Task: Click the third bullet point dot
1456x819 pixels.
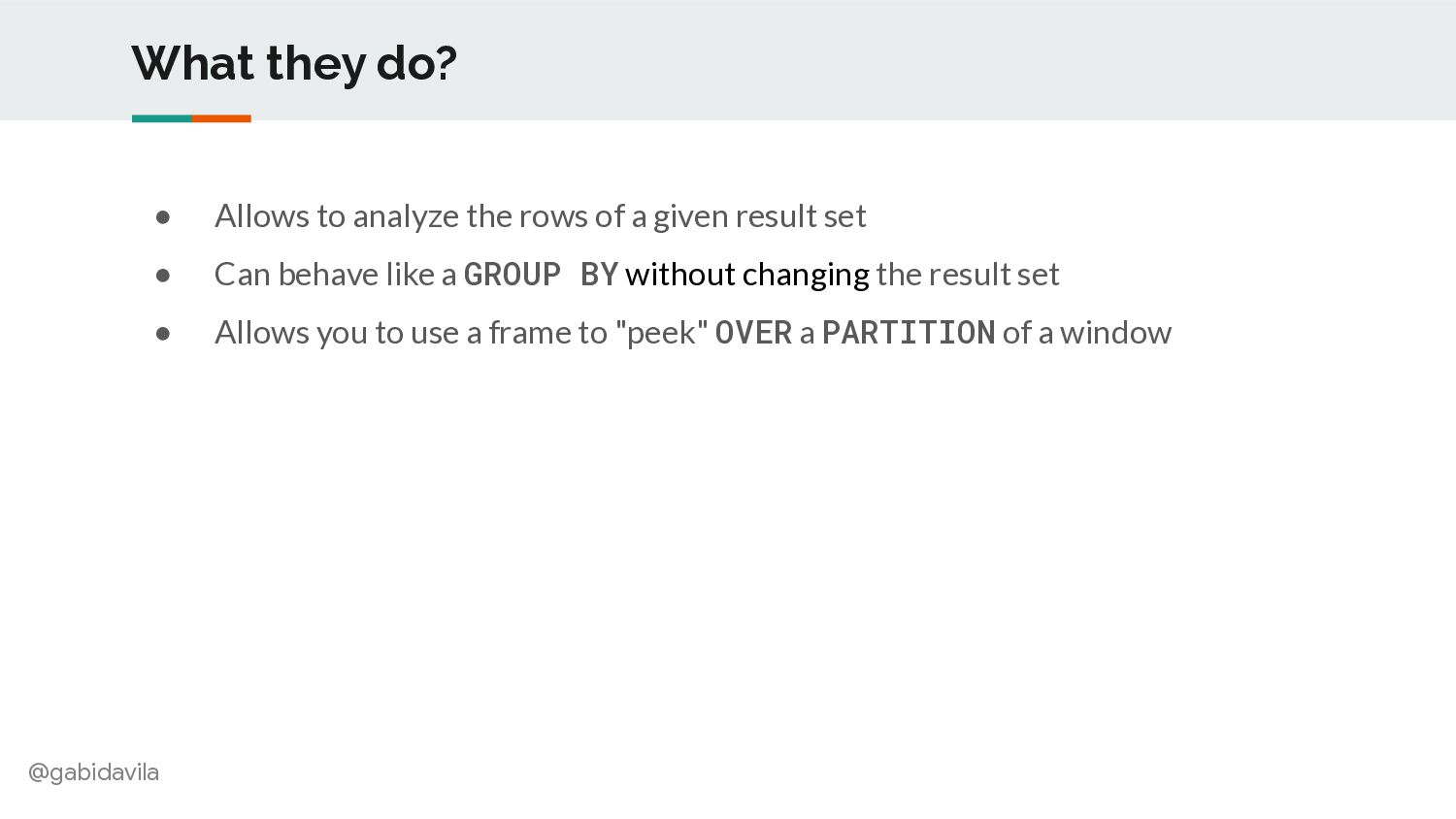Action: 163,334
